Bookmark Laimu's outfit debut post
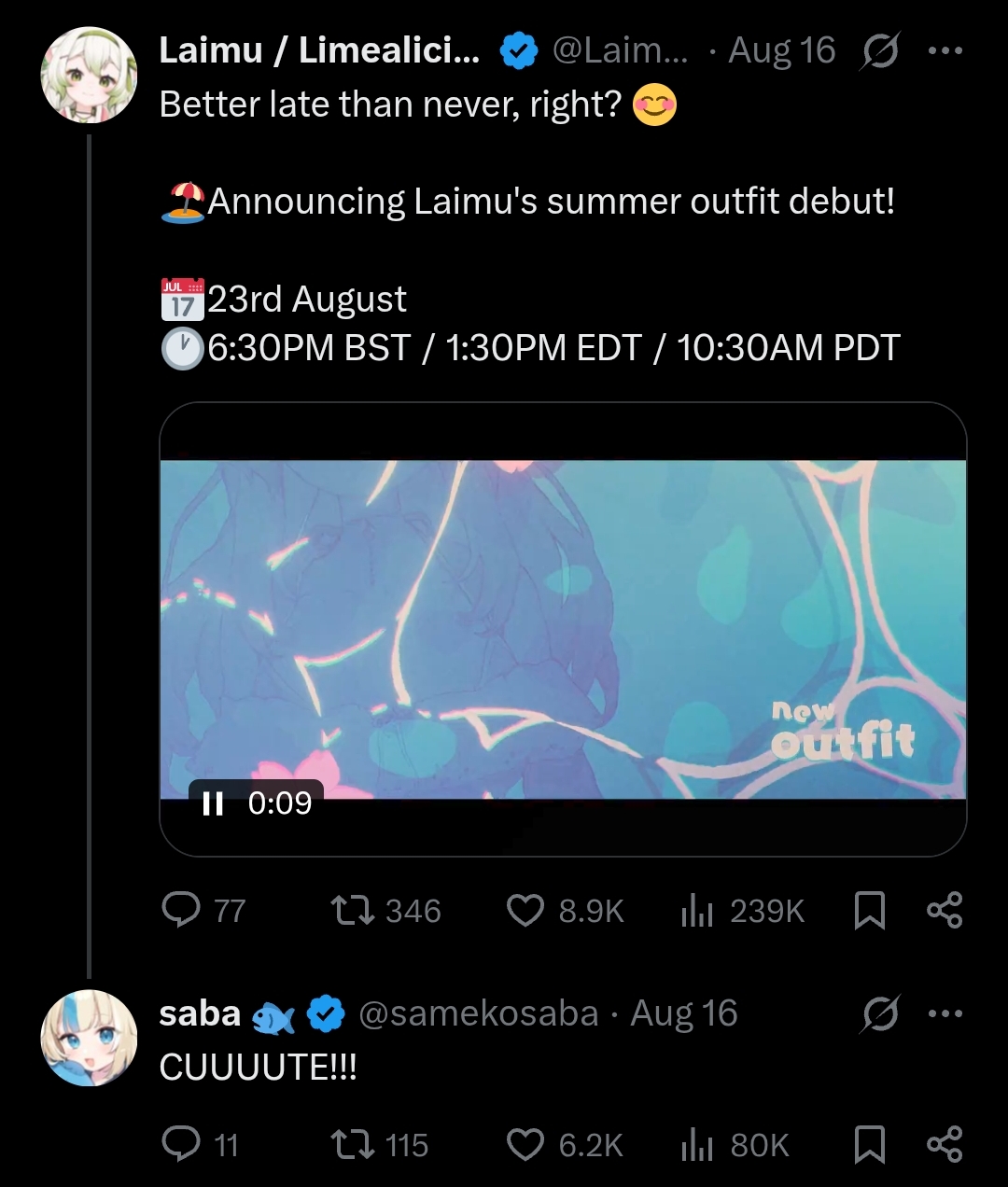Image resolution: width=1008 pixels, height=1187 pixels. [870, 910]
